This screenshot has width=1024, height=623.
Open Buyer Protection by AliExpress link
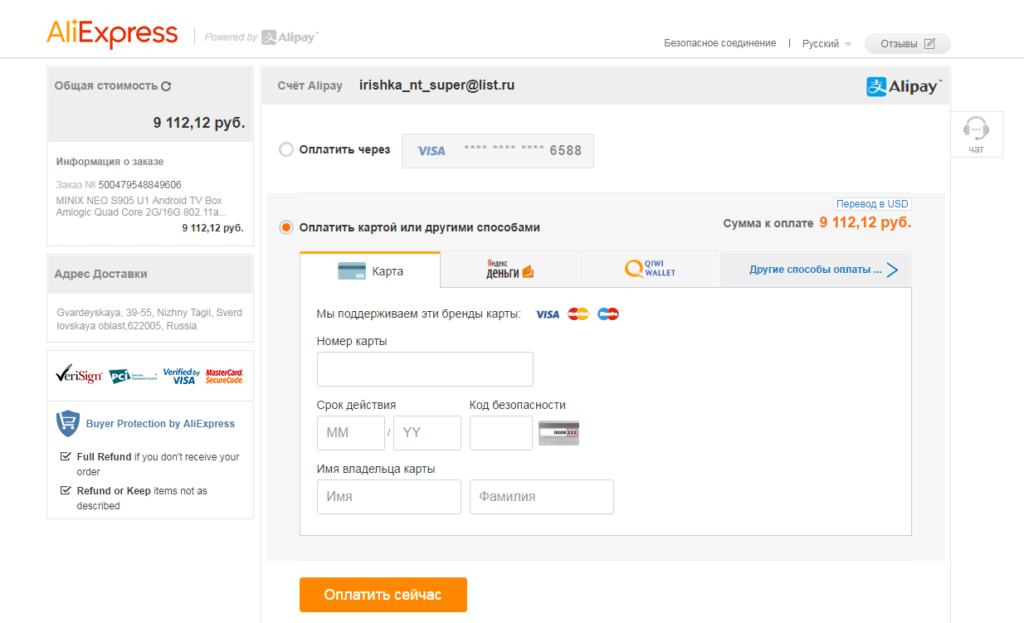pyautogui.click(x=160, y=424)
